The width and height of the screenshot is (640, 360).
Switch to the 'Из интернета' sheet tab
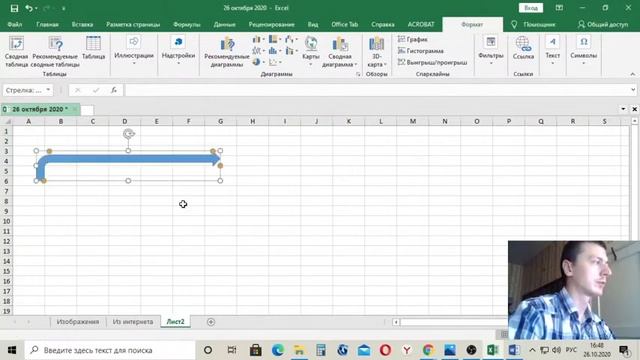pos(133,322)
